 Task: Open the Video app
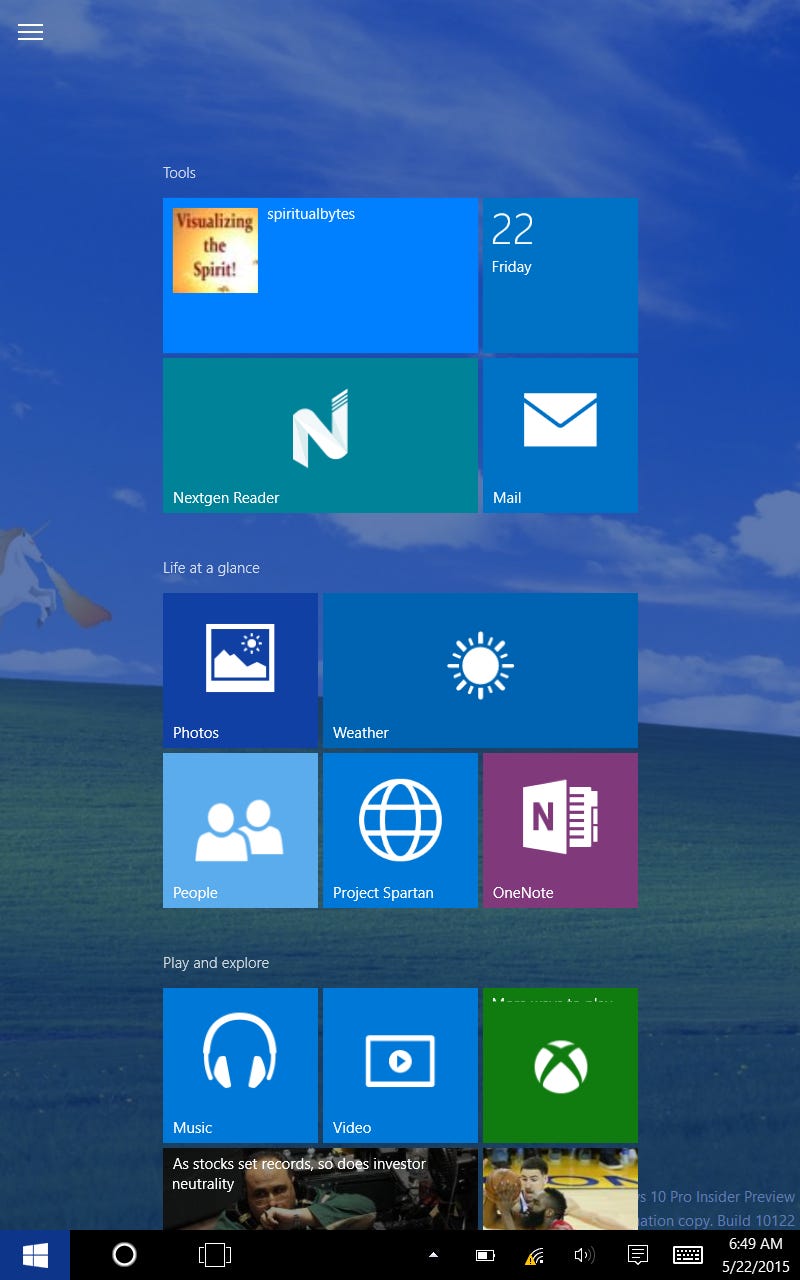tap(400, 1065)
